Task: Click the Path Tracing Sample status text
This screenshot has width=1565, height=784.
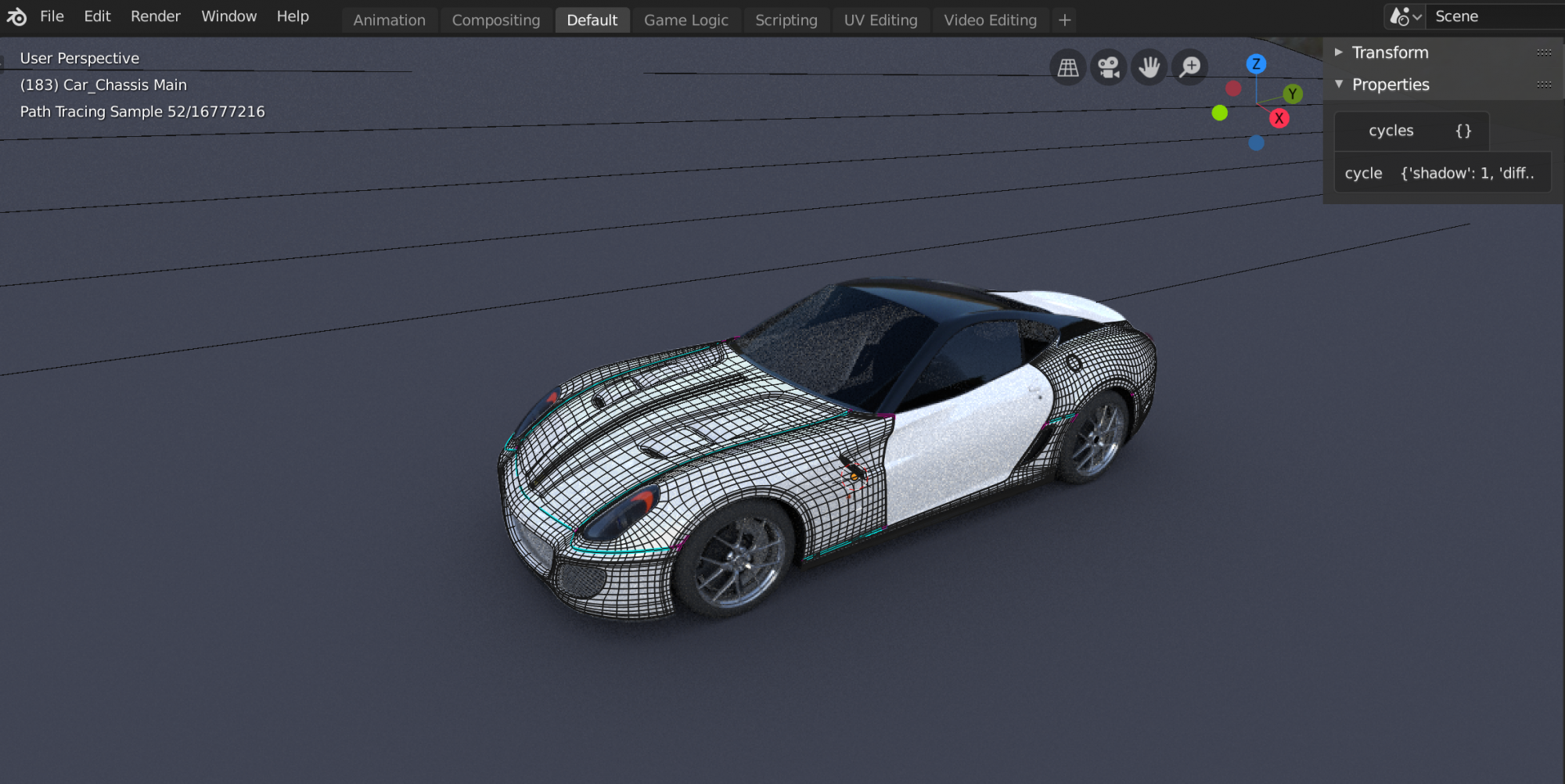Action: [142, 111]
